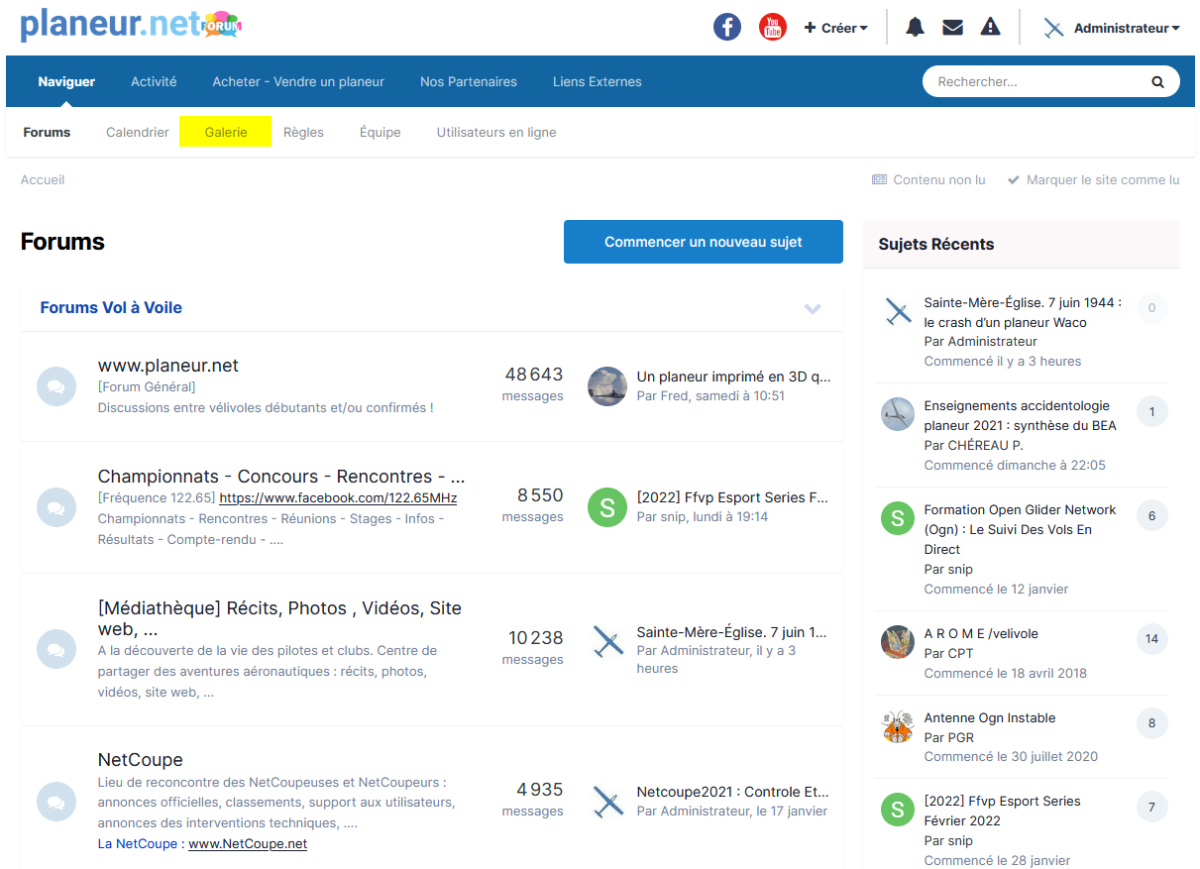Click reply count 8 on Antenne Ogn Instable
This screenshot has width=1200, height=869.
point(1152,723)
